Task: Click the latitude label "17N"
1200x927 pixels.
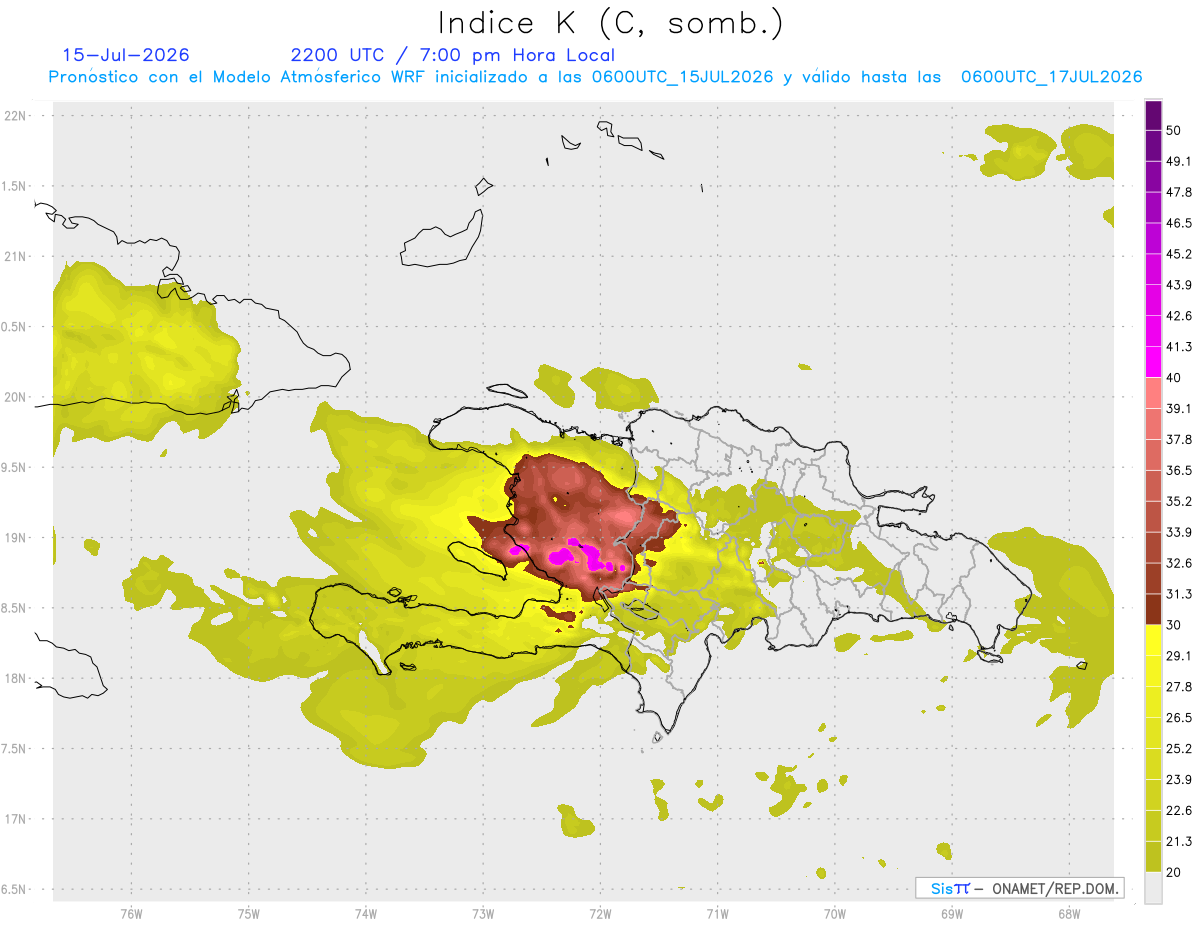Action: (15, 819)
